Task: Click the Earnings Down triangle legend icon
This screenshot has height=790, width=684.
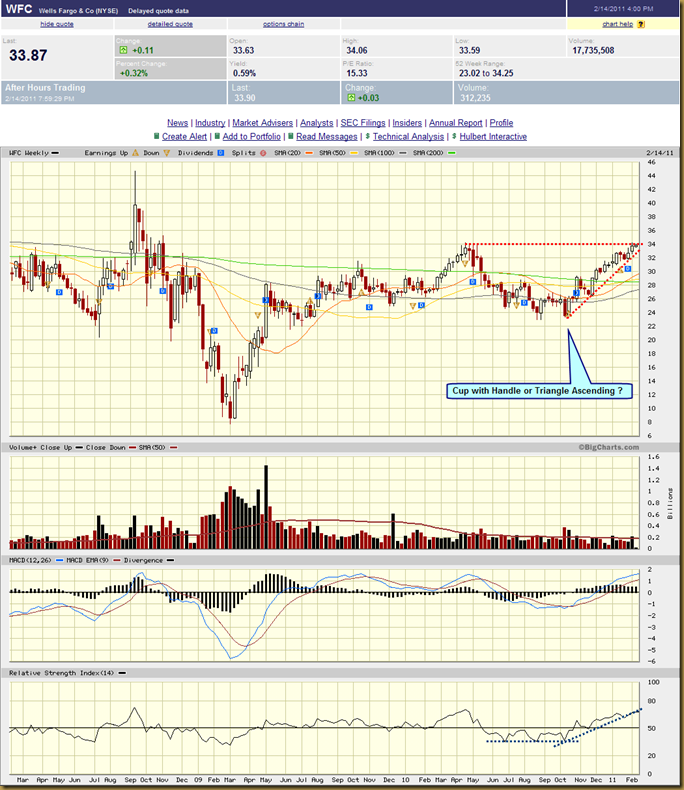Action: [x=166, y=153]
